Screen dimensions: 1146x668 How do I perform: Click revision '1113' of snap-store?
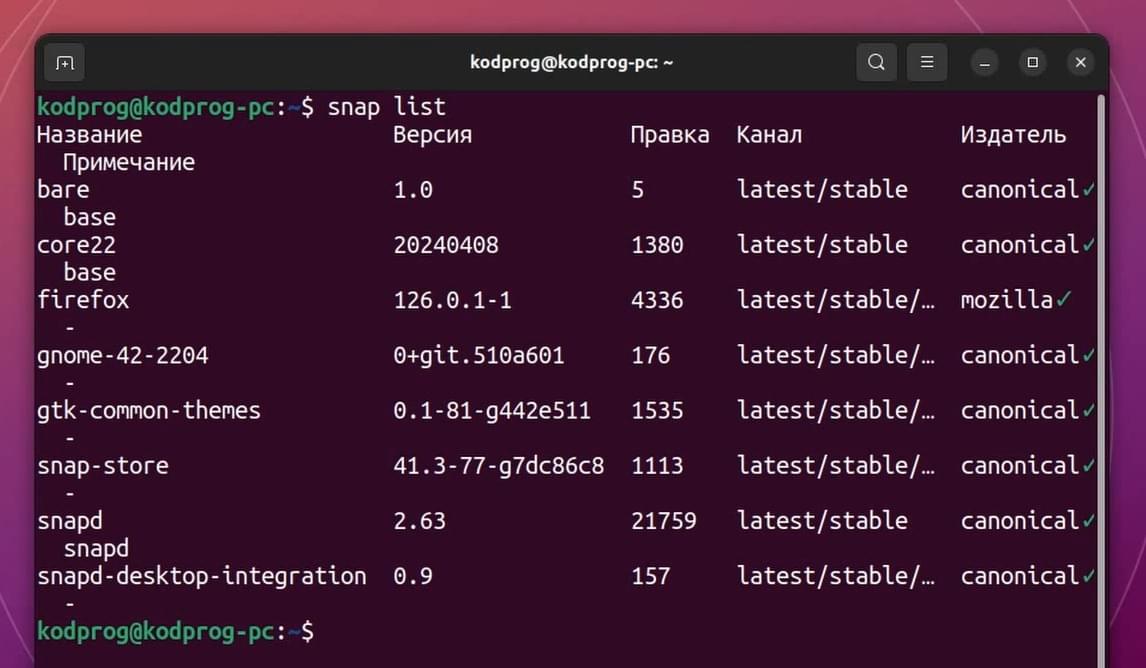[x=657, y=466]
